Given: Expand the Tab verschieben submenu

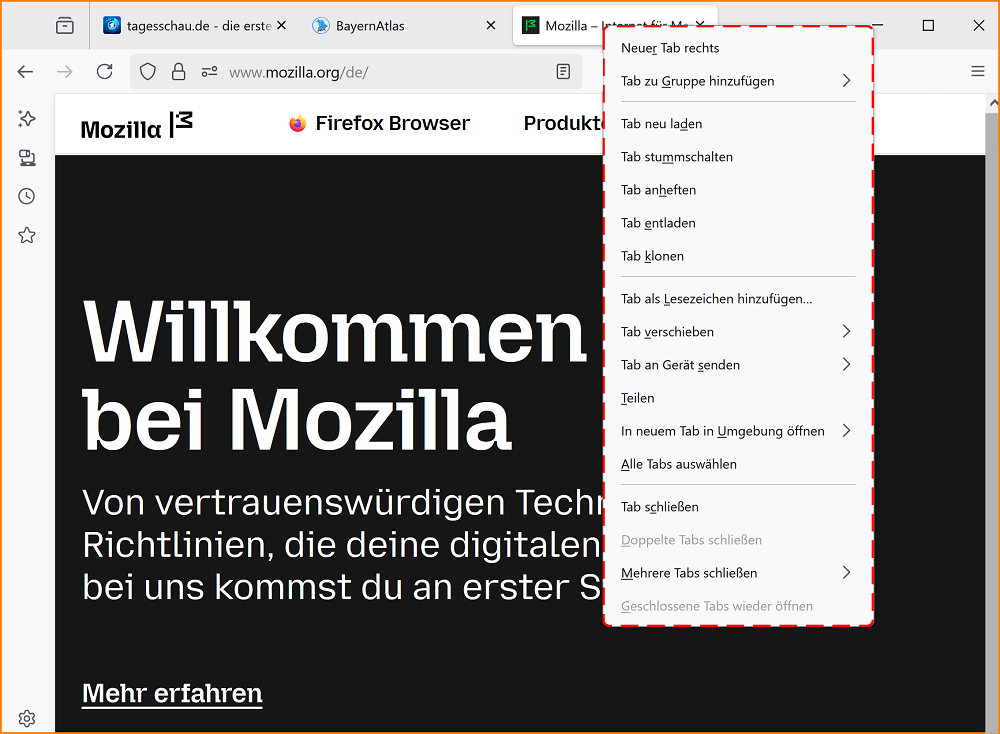Looking at the screenshot, I should [x=667, y=331].
